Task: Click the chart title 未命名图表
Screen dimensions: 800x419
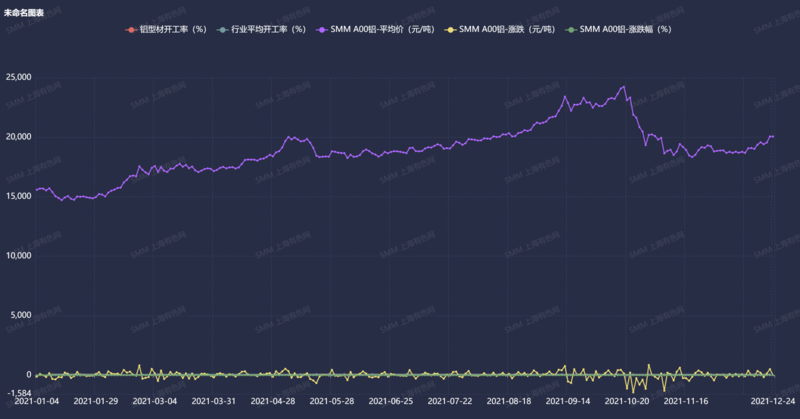Action: coord(24,11)
